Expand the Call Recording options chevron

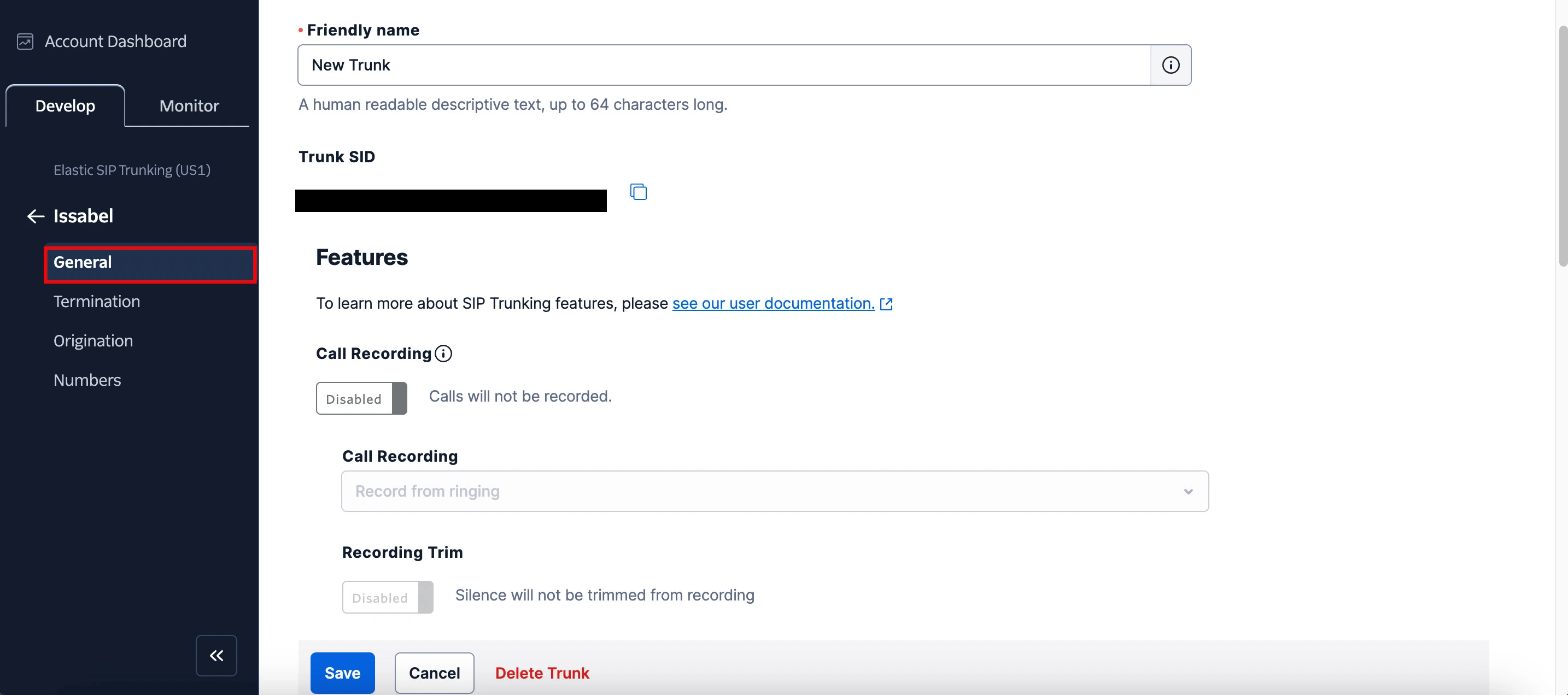[x=1189, y=491]
